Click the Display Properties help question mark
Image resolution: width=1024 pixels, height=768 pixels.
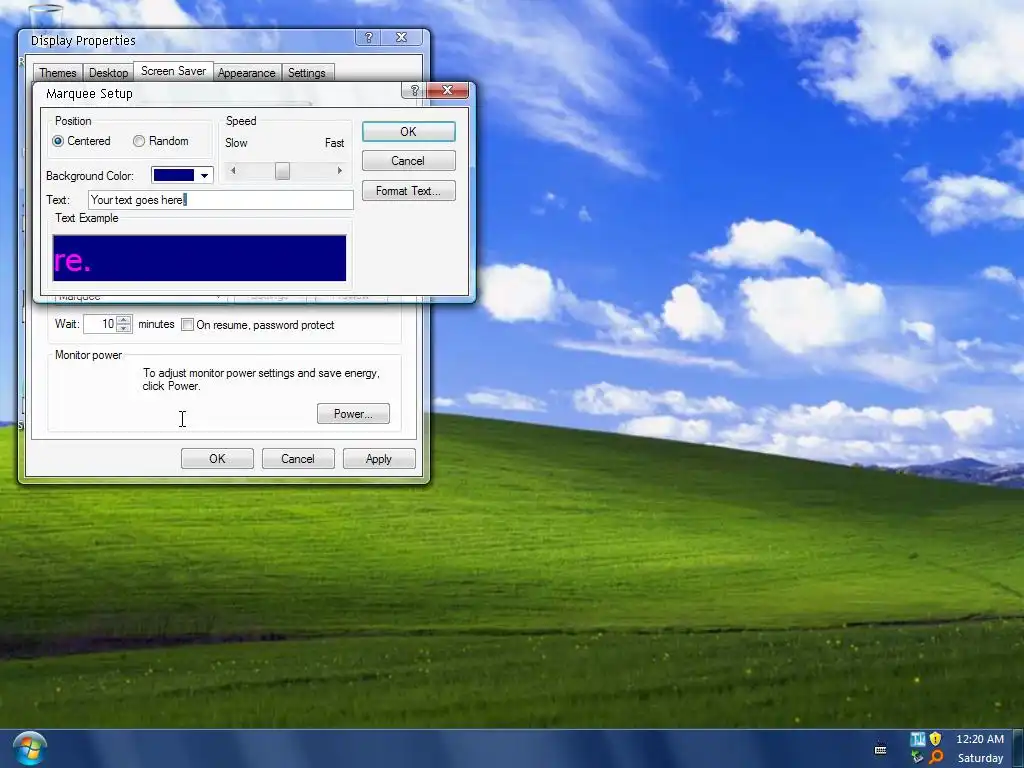pos(368,38)
